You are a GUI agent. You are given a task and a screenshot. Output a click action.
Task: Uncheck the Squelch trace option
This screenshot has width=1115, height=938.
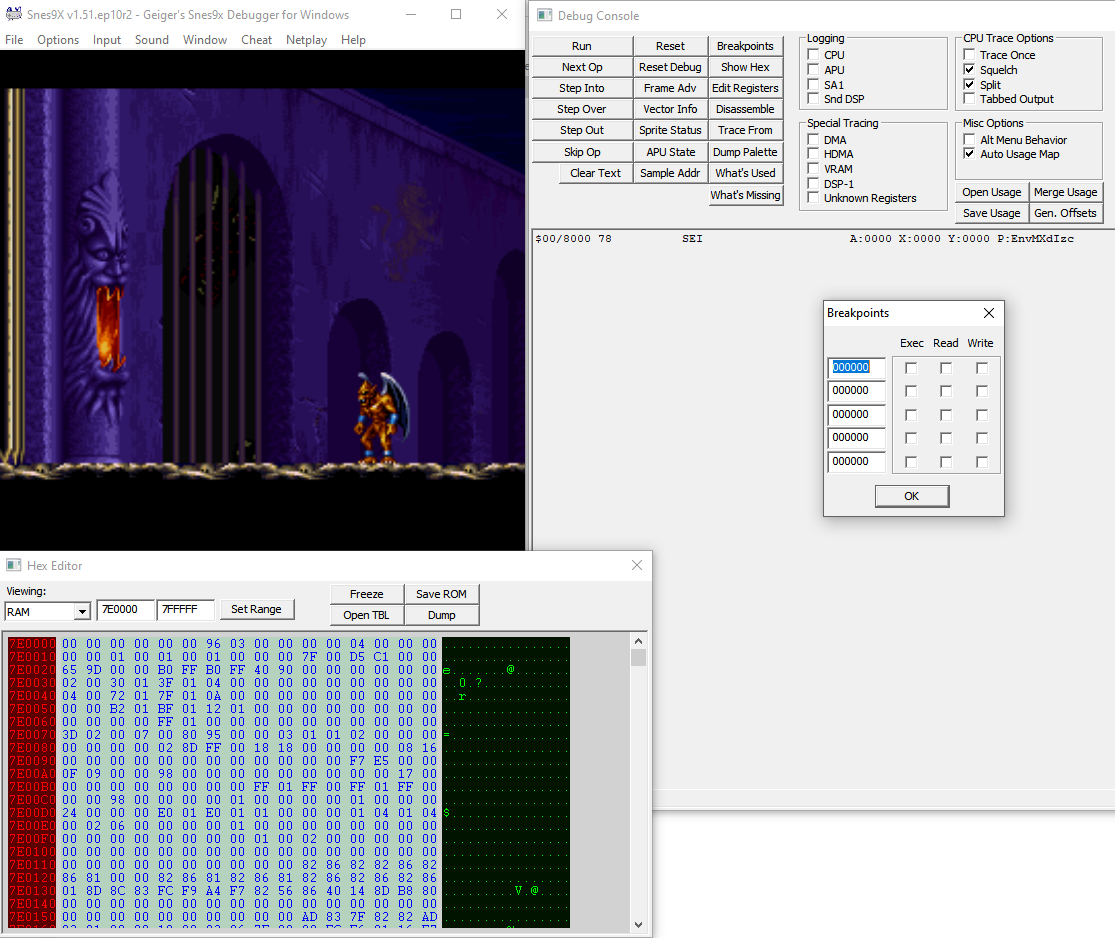click(x=969, y=70)
